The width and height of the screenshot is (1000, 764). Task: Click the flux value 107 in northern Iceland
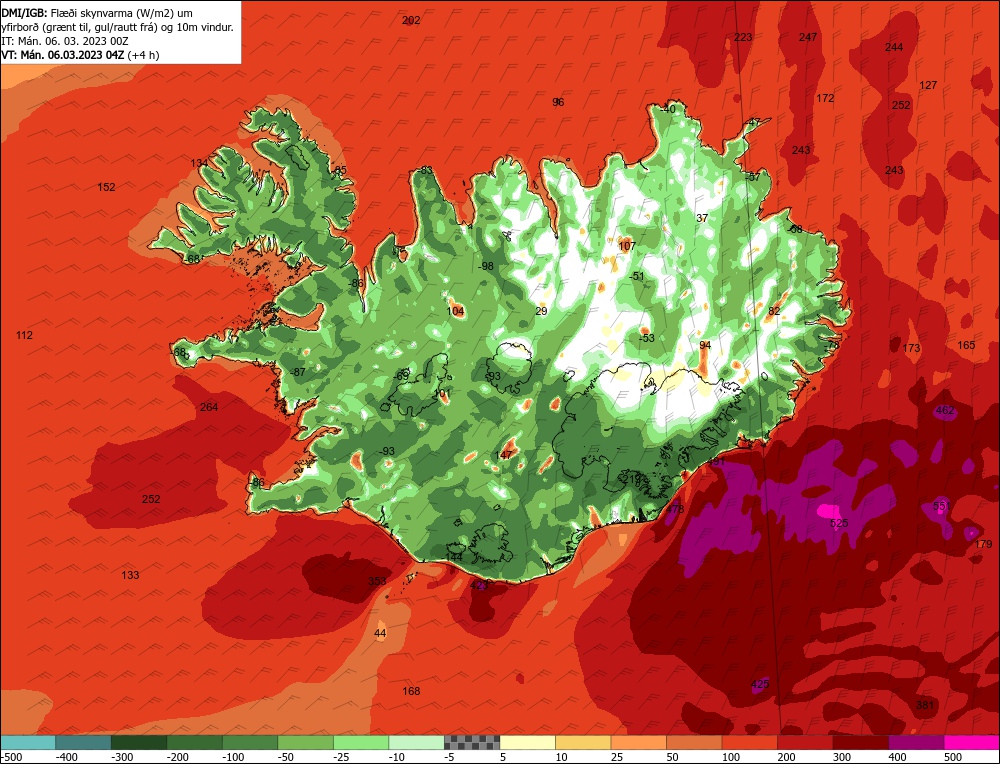627,246
